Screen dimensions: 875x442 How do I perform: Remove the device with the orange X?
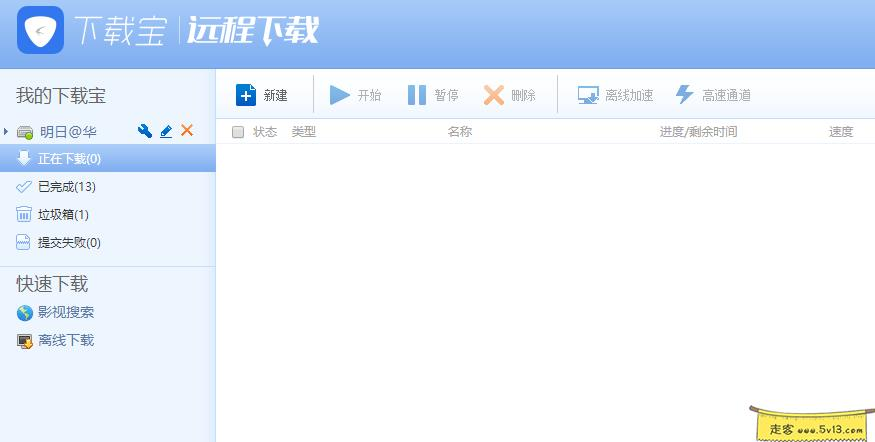pyautogui.click(x=187, y=131)
